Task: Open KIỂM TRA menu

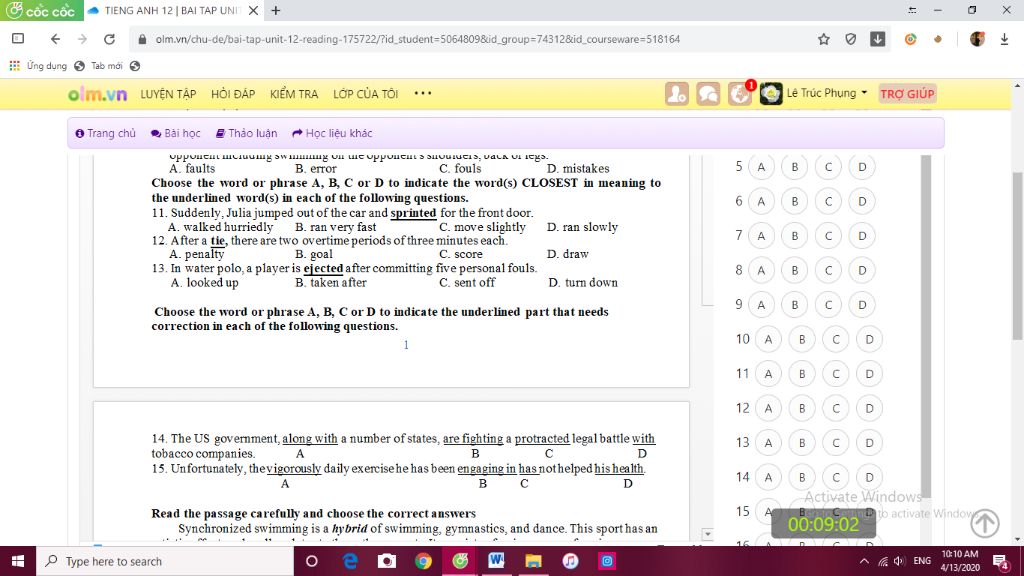Action: [294, 94]
